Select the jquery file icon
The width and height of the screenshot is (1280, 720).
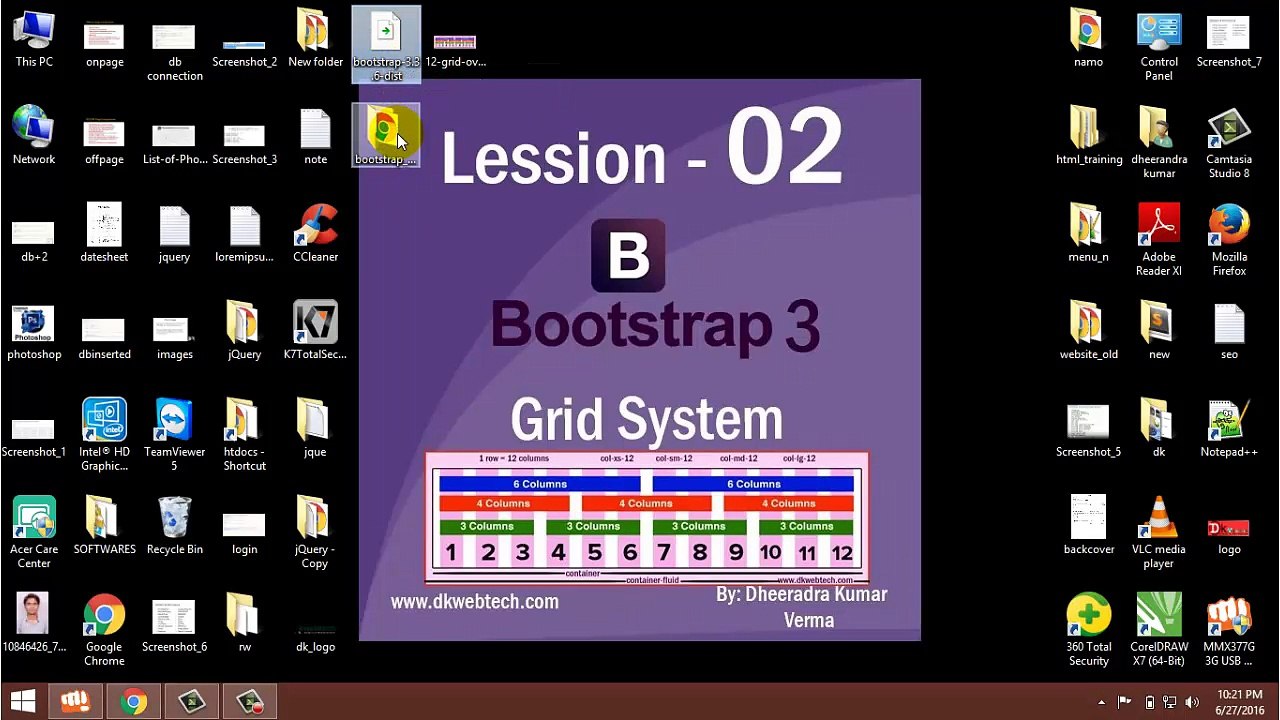pyautogui.click(x=174, y=234)
